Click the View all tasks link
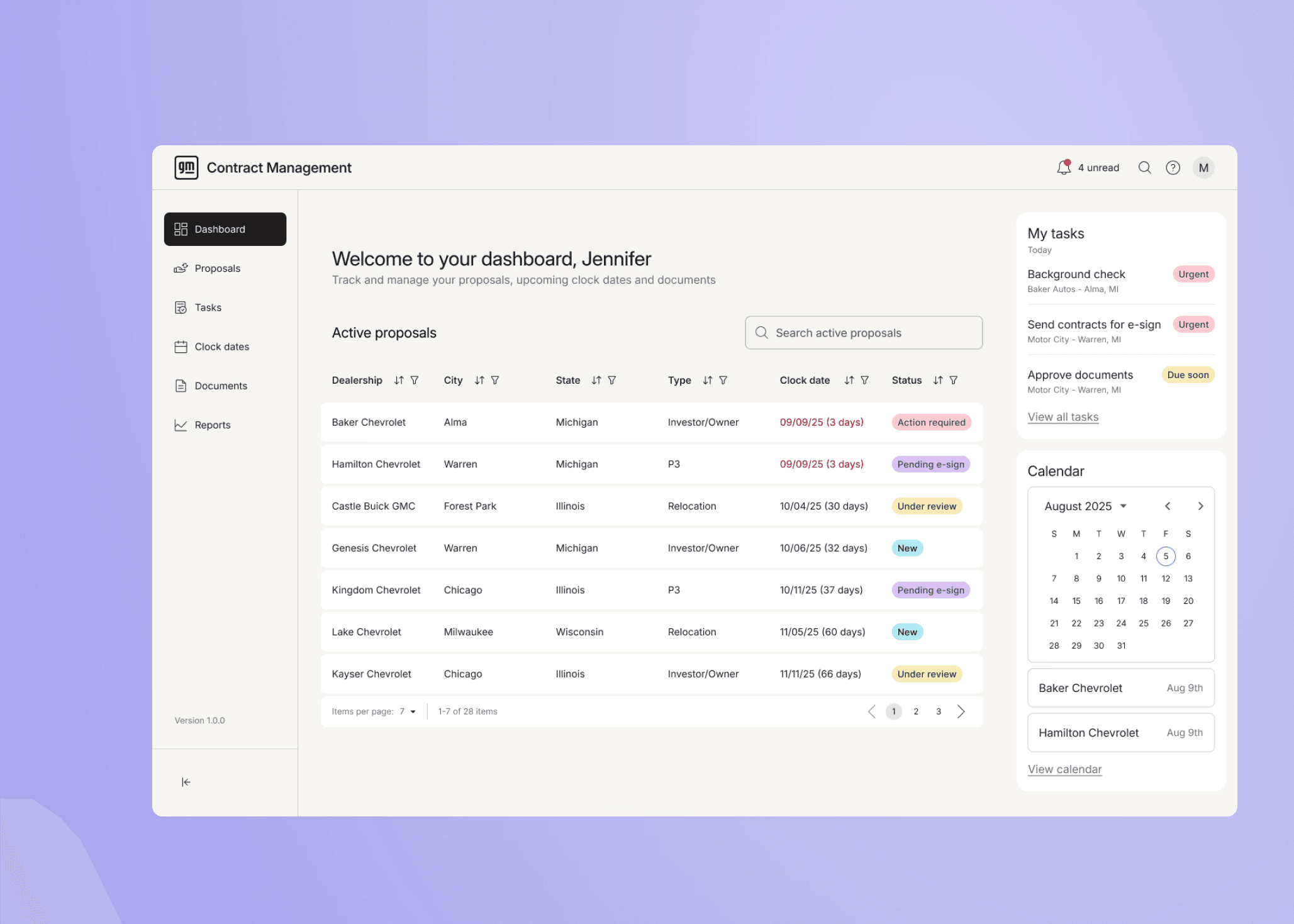Screen dimensions: 1294x924 1063,416
